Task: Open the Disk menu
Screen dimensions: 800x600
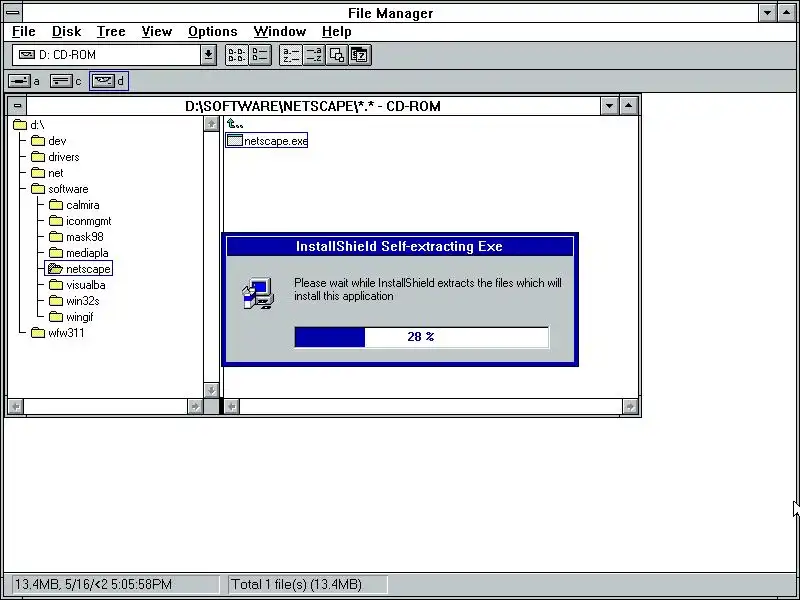Action: [66, 32]
